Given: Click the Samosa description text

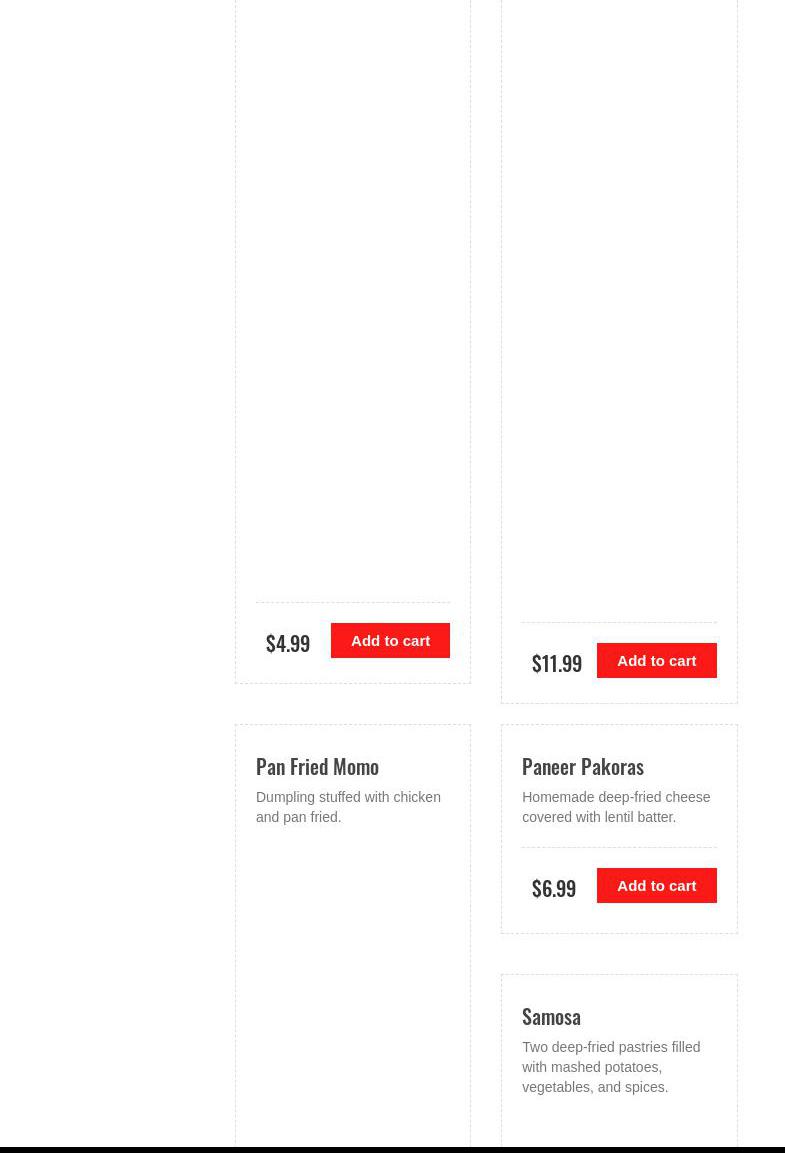Looking at the screenshot, I should point(610,1067).
